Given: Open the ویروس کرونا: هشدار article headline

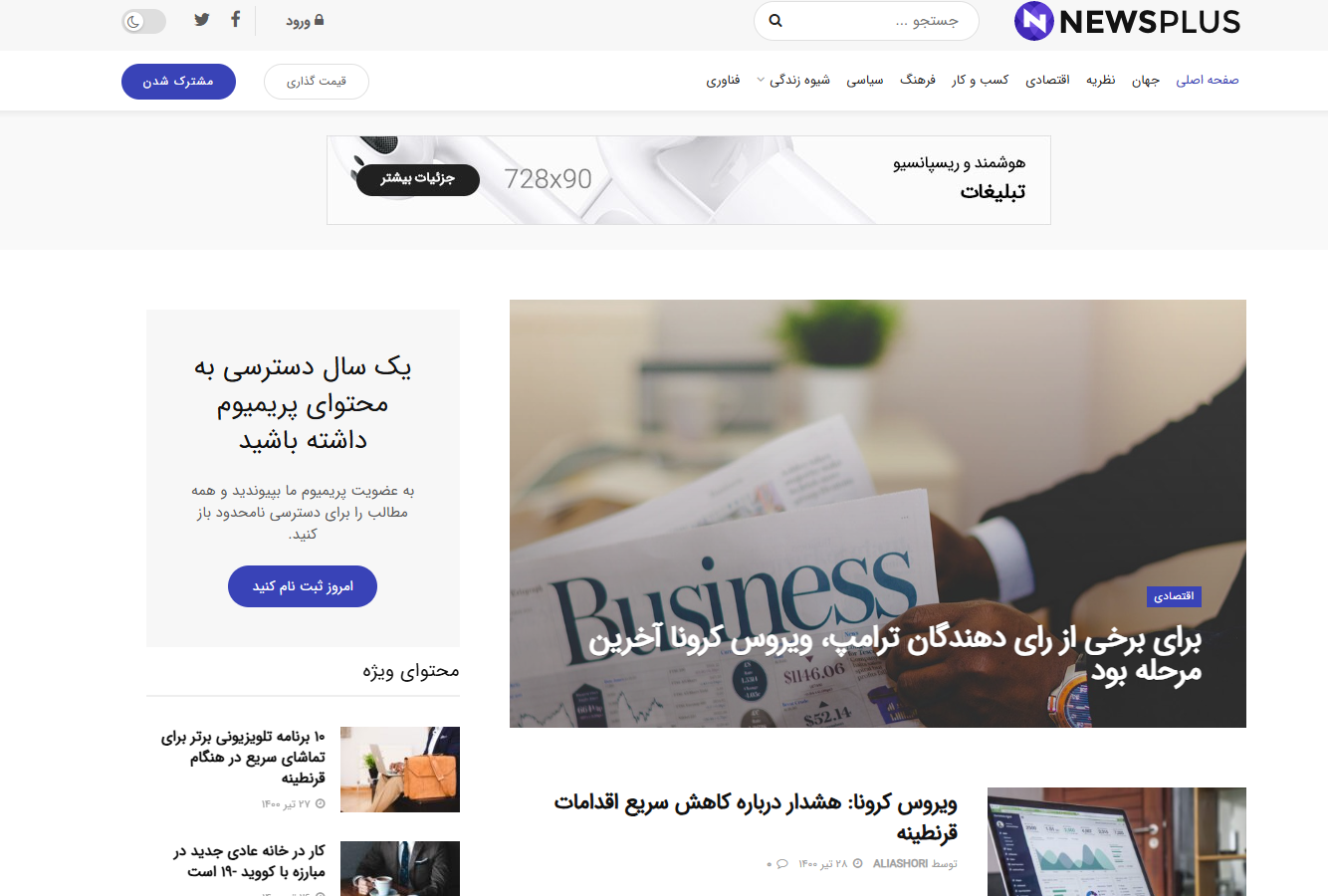Looking at the screenshot, I should coord(756,816).
